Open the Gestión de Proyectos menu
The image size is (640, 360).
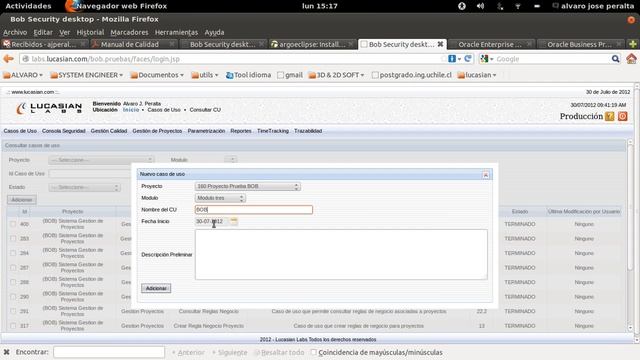click(x=157, y=131)
